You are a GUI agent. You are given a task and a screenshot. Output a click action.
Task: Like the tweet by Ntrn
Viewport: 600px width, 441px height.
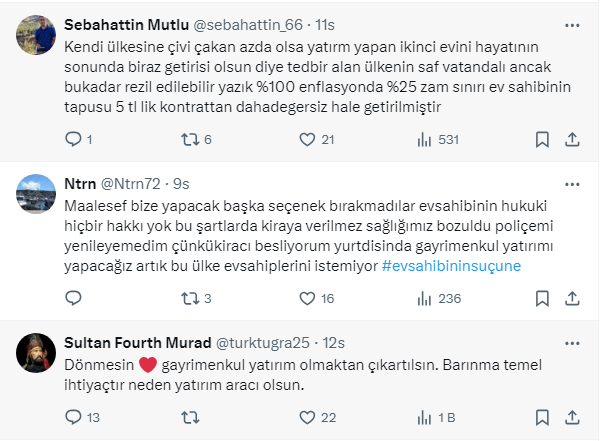click(302, 298)
